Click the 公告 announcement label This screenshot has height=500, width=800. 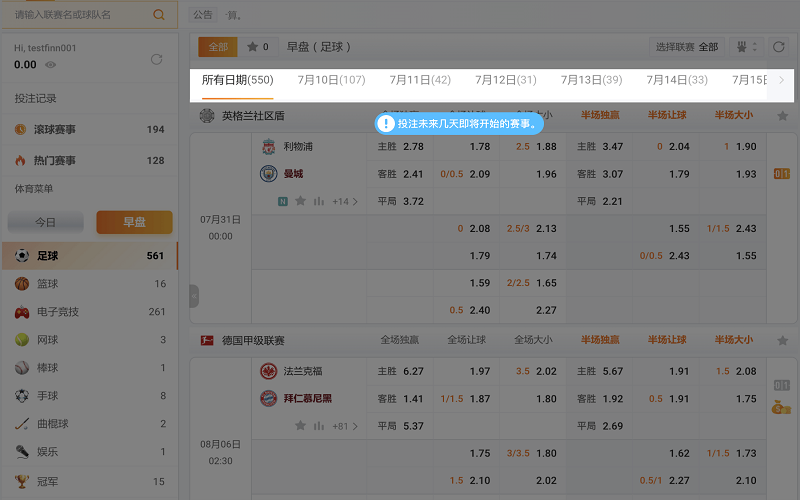click(x=203, y=15)
